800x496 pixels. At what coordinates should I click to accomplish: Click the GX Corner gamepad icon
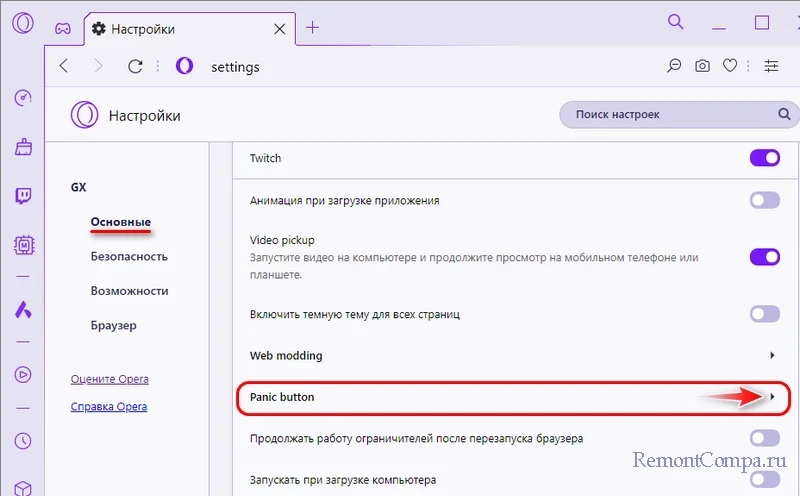point(61,28)
